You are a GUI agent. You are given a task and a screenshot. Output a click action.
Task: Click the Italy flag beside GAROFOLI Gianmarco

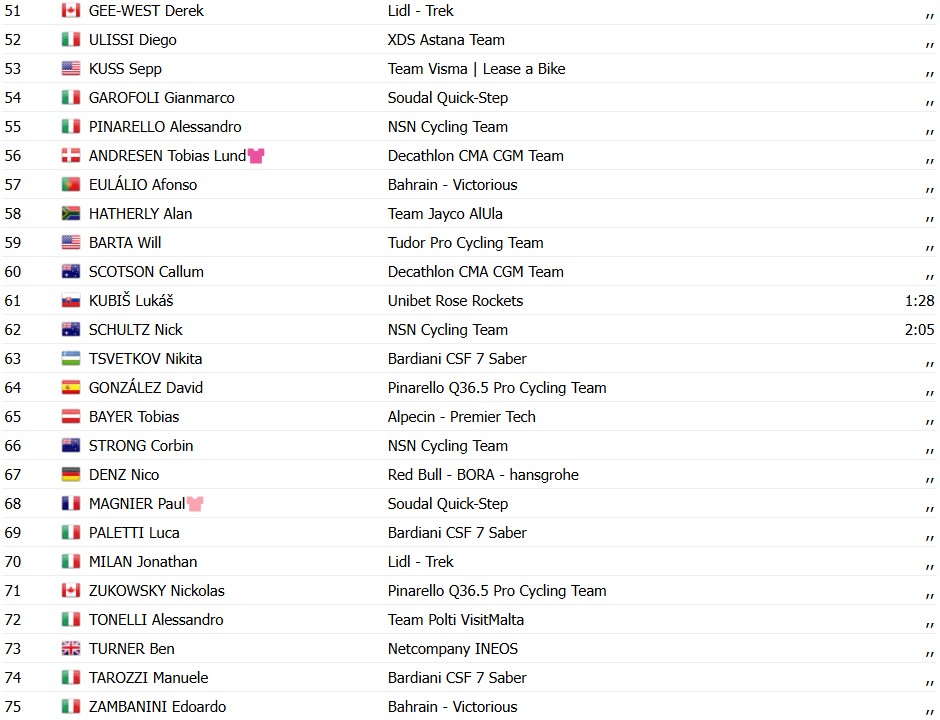tap(71, 98)
